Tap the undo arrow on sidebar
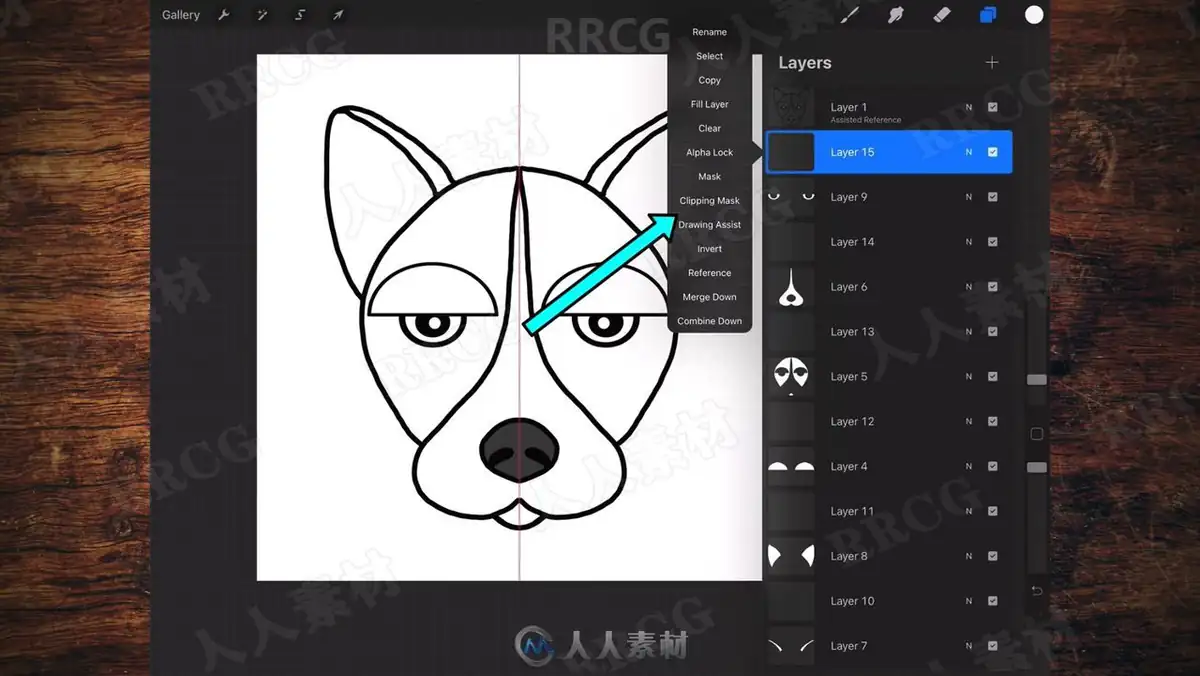Screen dimensions: 1200x676 pos(1037,591)
